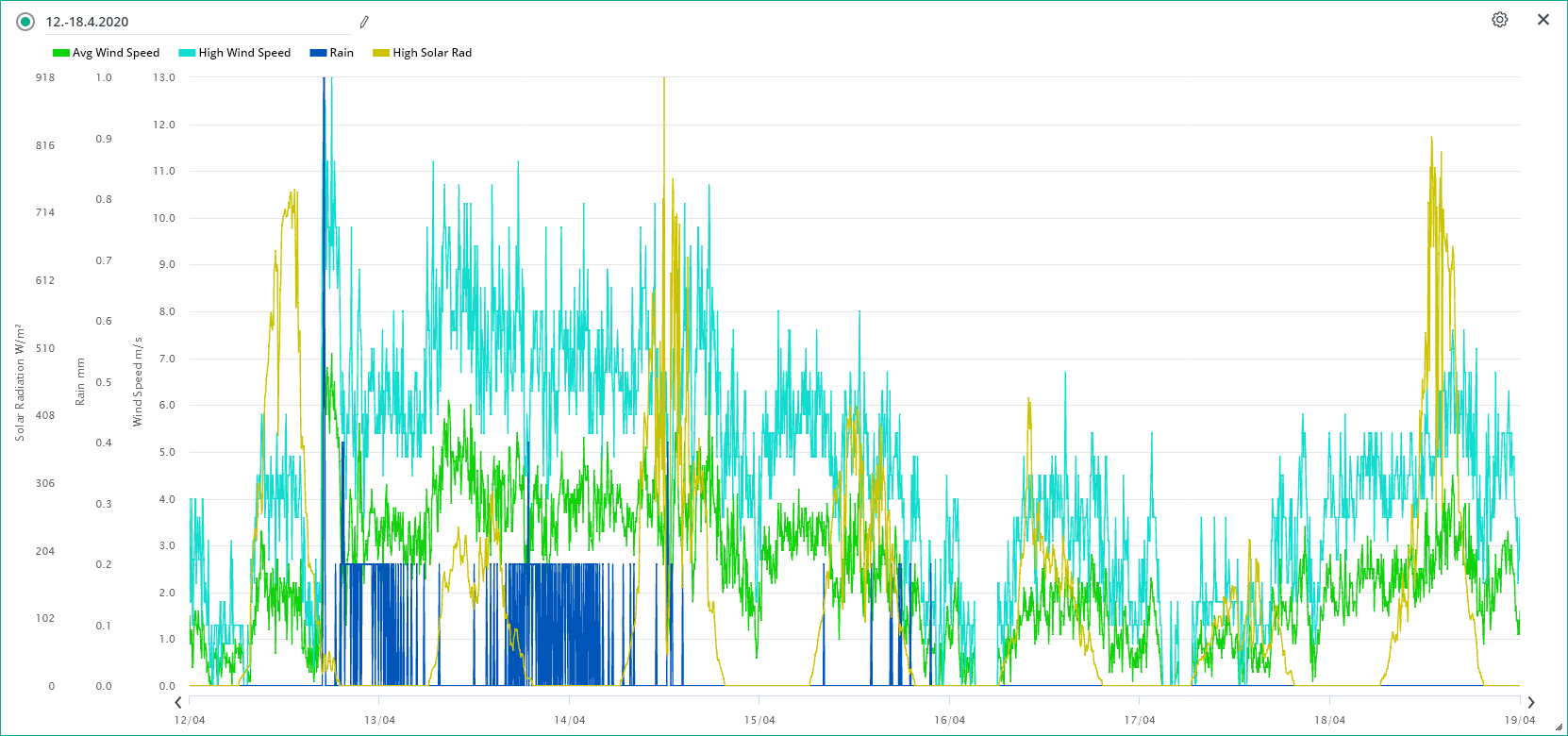The width and height of the screenshot is (1568, 736).
Task: Open chart settings with the gear icon
Action: click(x=1499, y=20)
